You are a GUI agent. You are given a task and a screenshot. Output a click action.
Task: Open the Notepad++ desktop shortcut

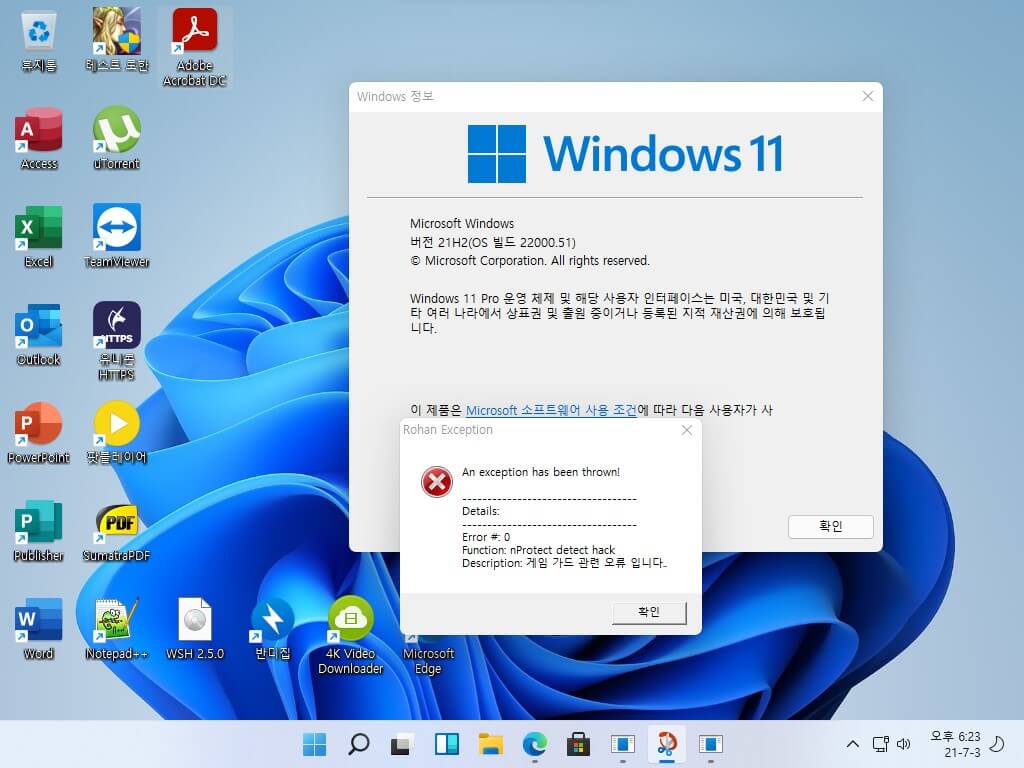[116, 628]
